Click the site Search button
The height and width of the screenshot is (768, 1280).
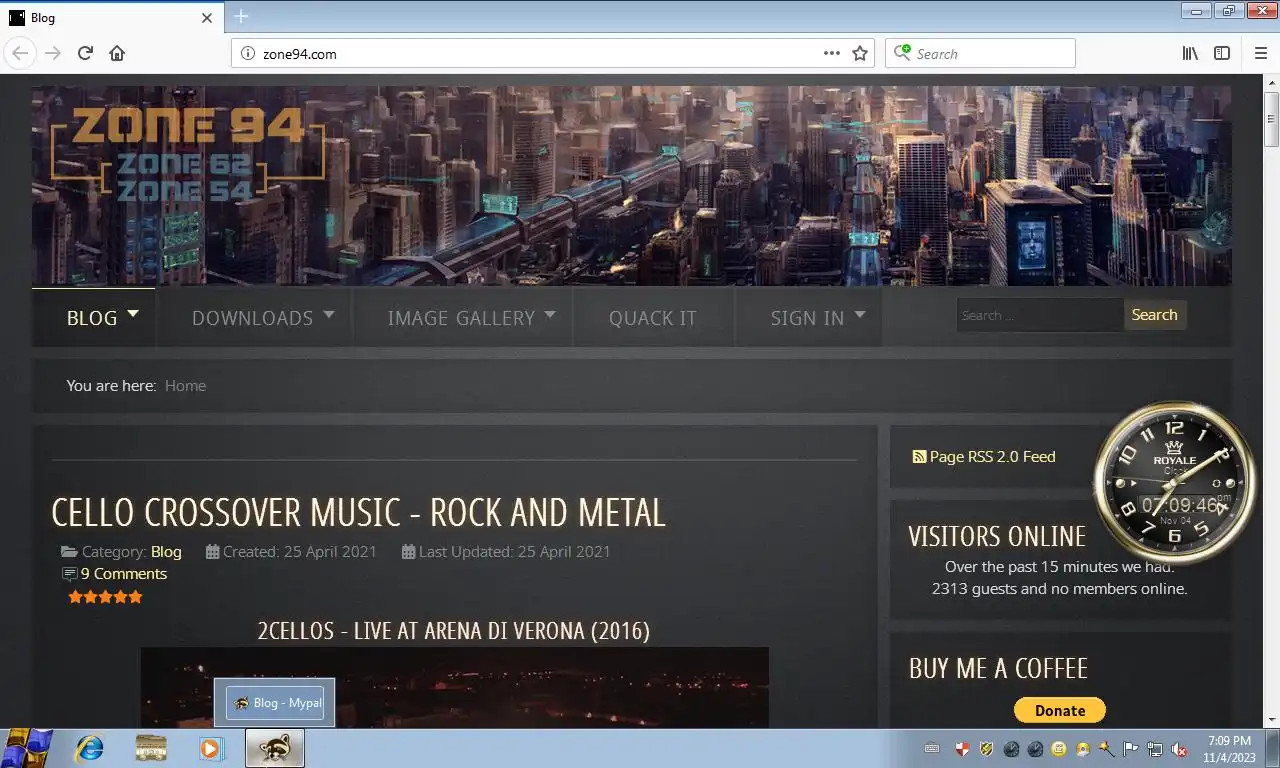pos(1155,315)
